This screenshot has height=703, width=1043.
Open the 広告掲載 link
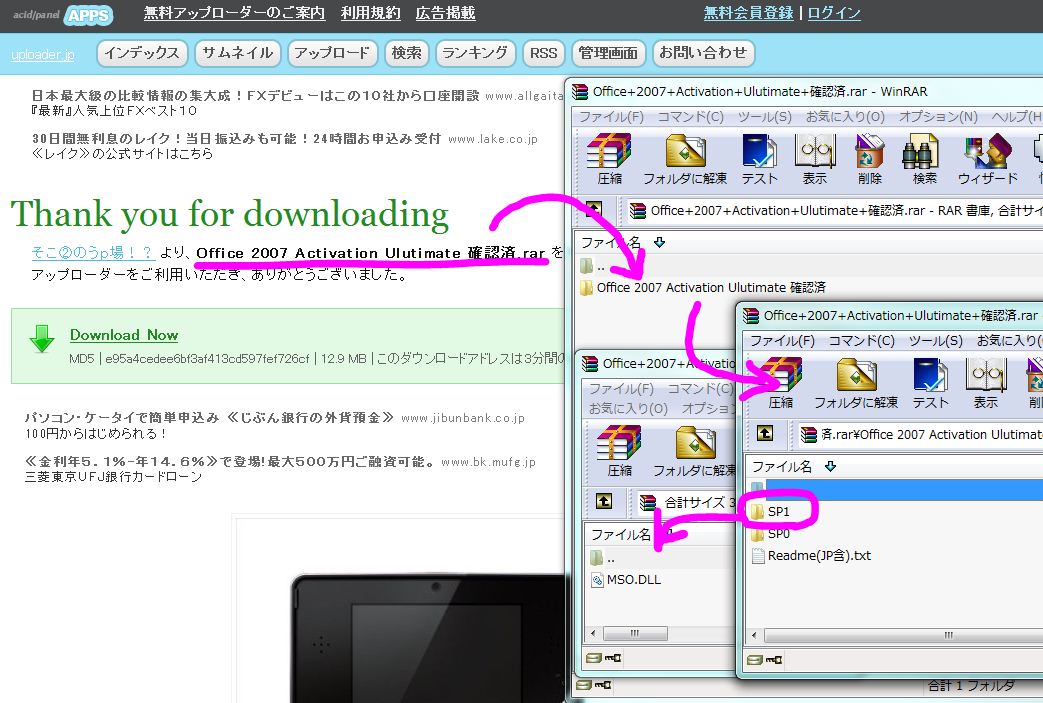tap(445, 13)
